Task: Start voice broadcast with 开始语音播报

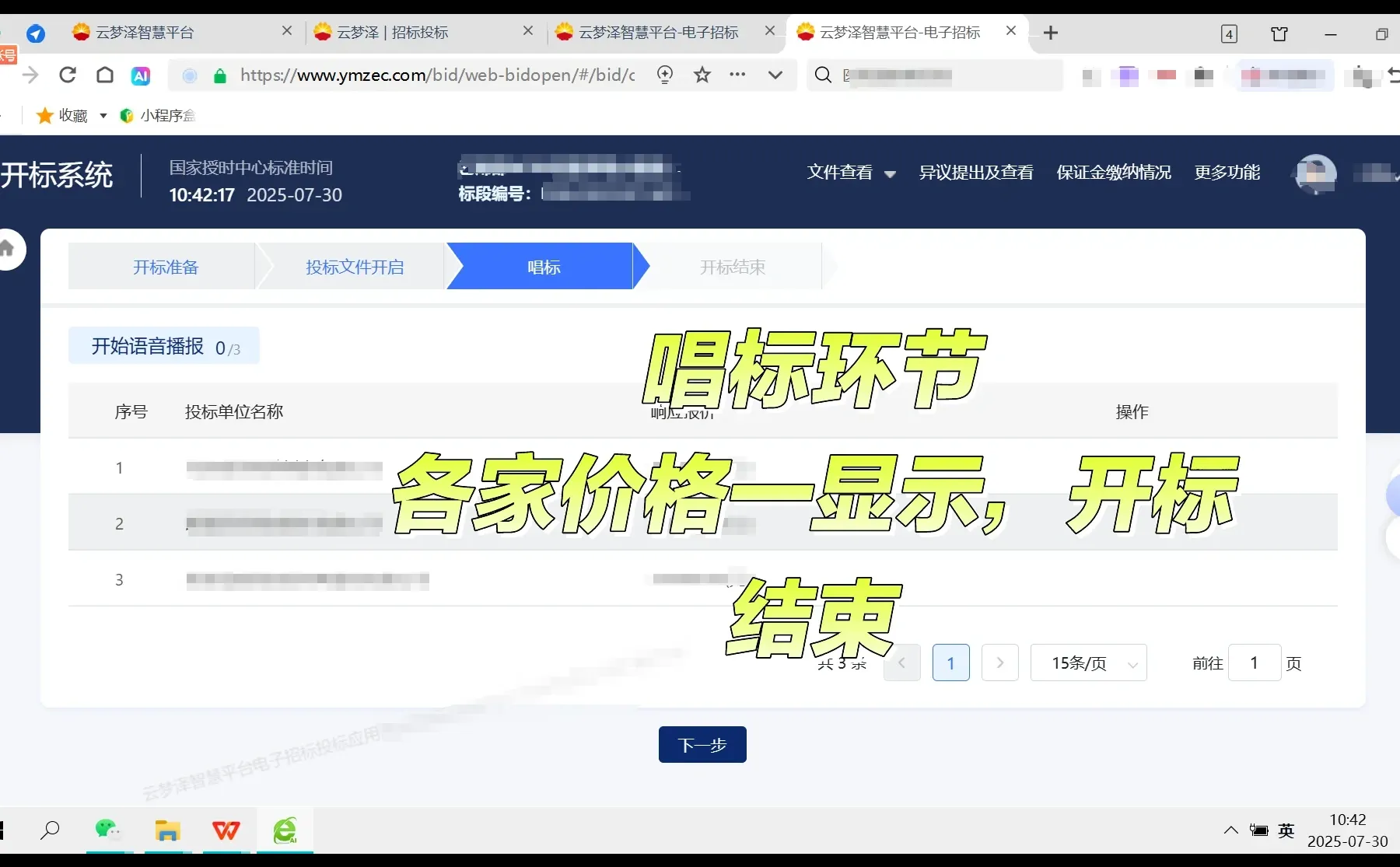Action: (x=149, y=346)
